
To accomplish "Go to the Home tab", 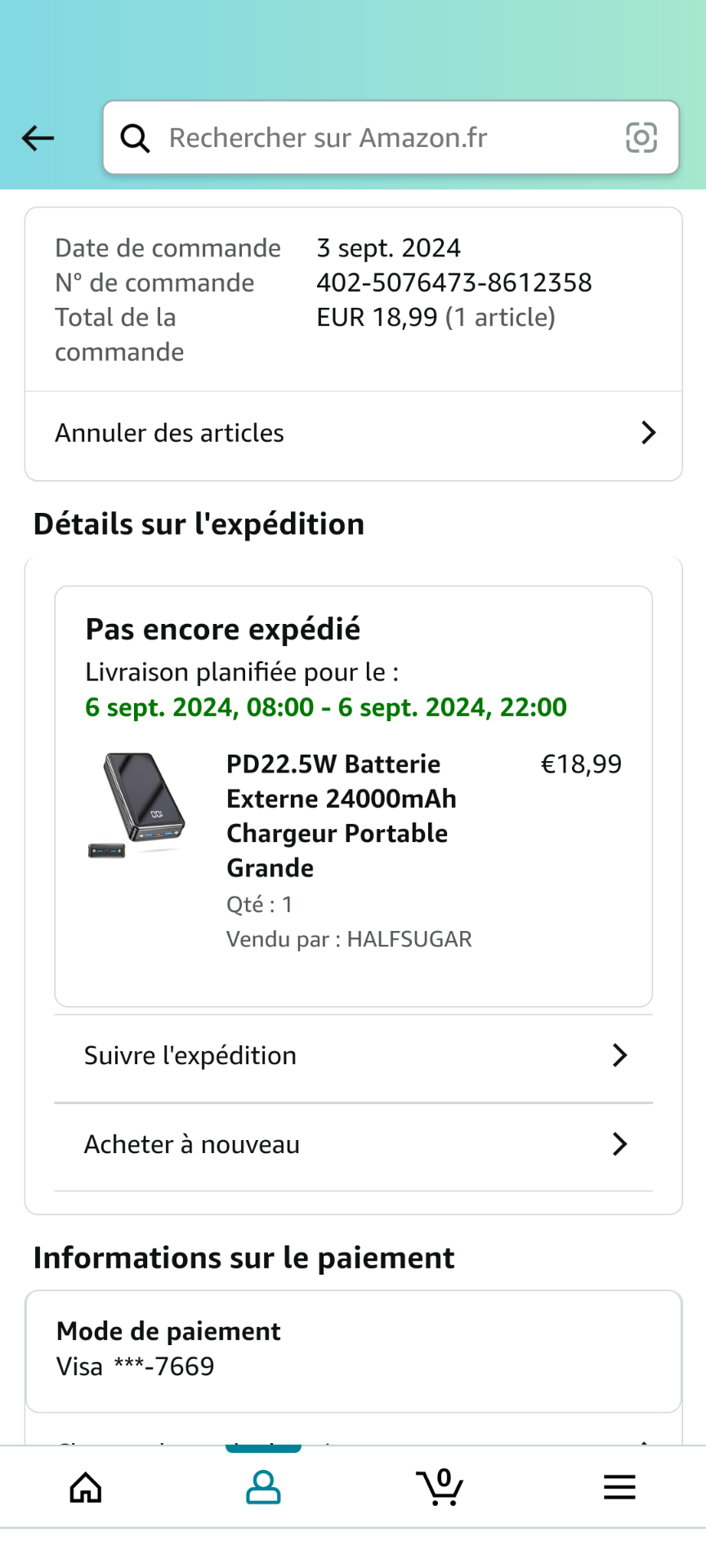I will click(x=86, y=1487).
